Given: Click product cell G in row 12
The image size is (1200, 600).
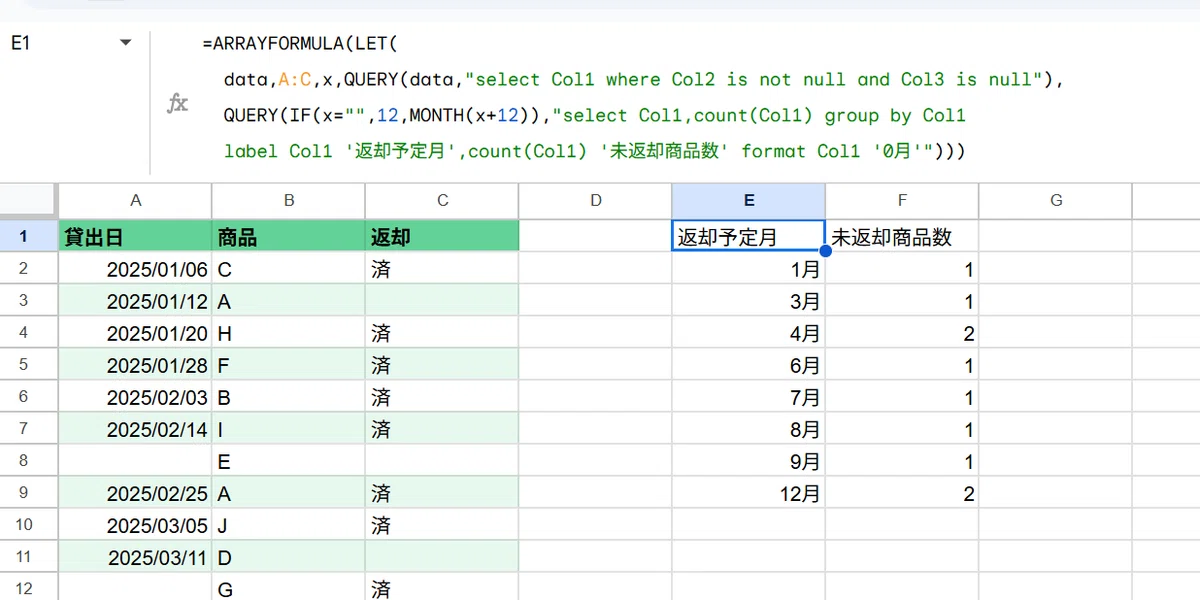Looking at the screenshot, I should click(x=289, y=588).
